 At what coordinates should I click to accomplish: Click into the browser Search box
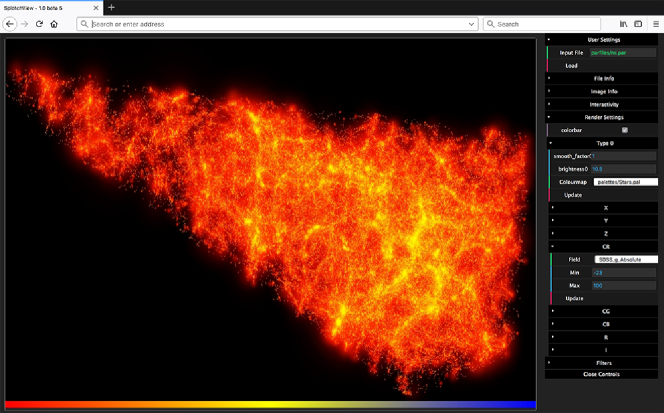click(x=542, y=24)
